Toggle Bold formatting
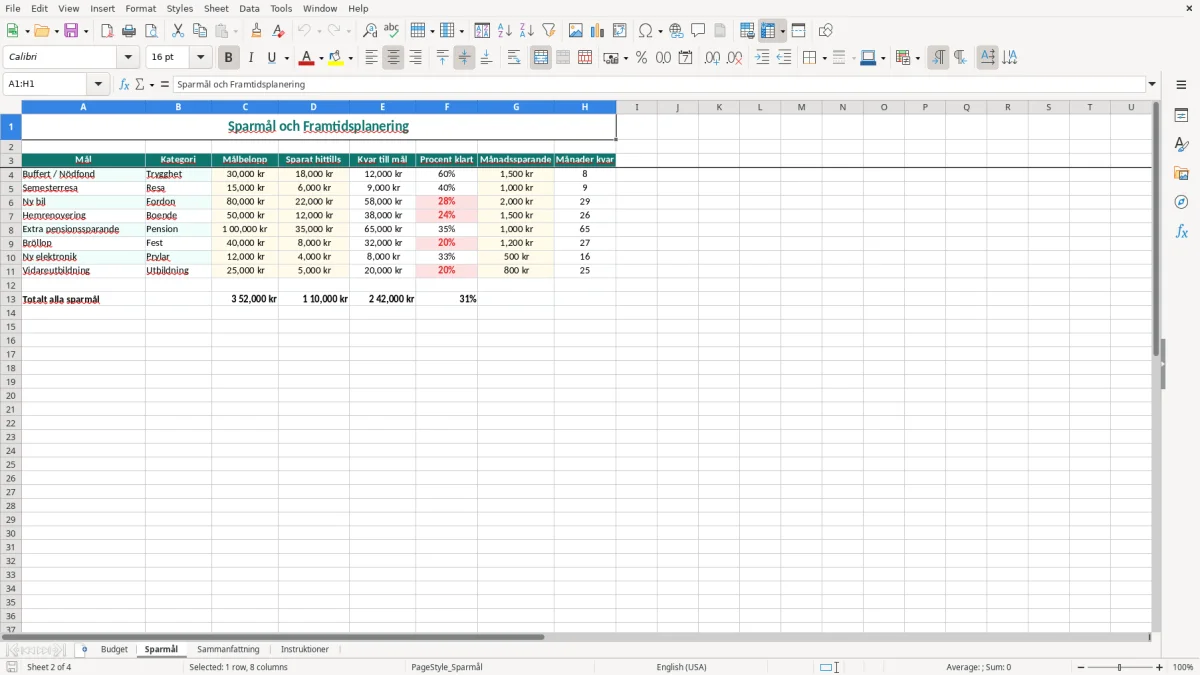 click(228, 58)
